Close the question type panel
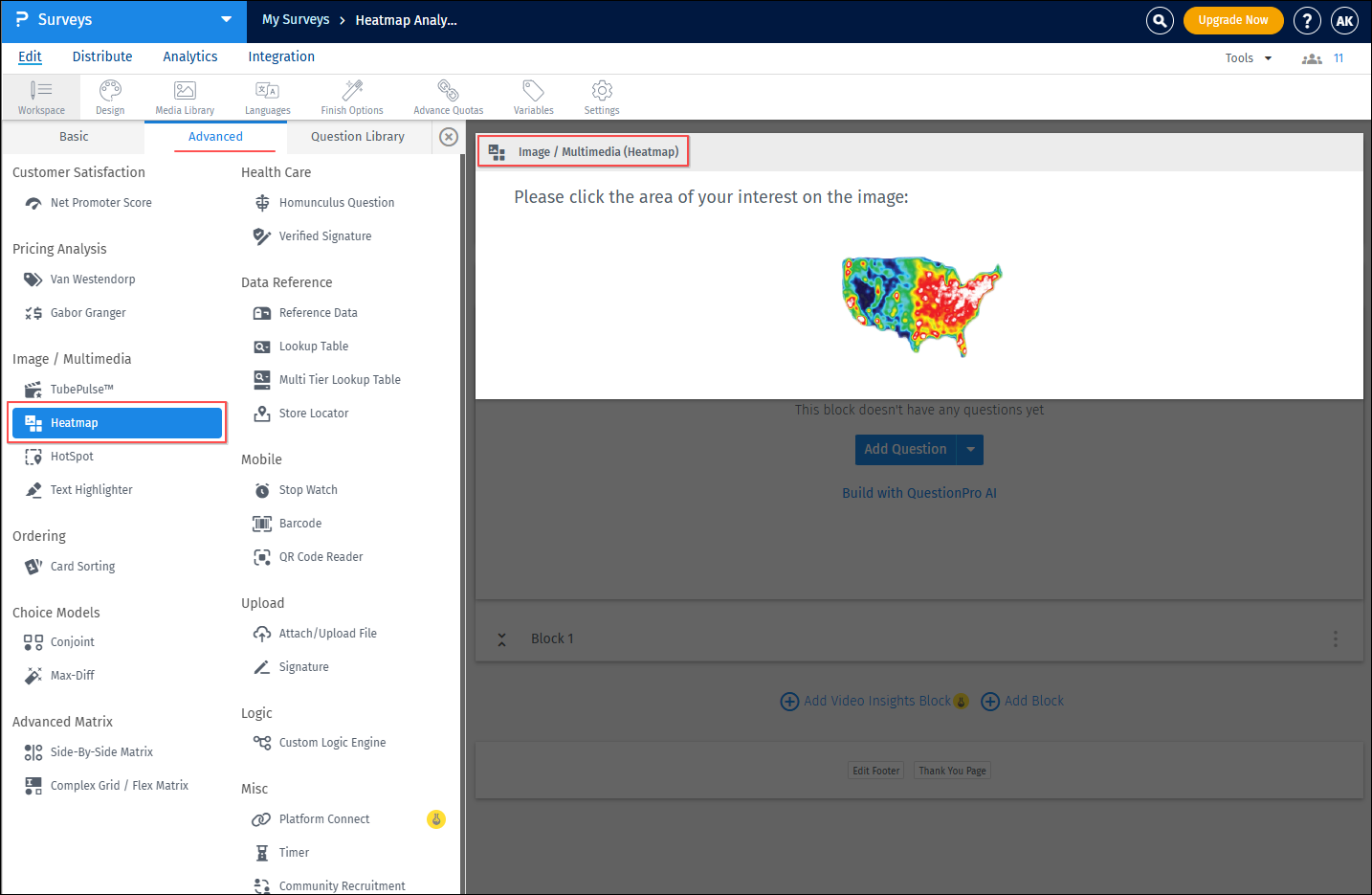Image resolution: width=1372 pixels, height=895 pixels. (x=449, y=137)
